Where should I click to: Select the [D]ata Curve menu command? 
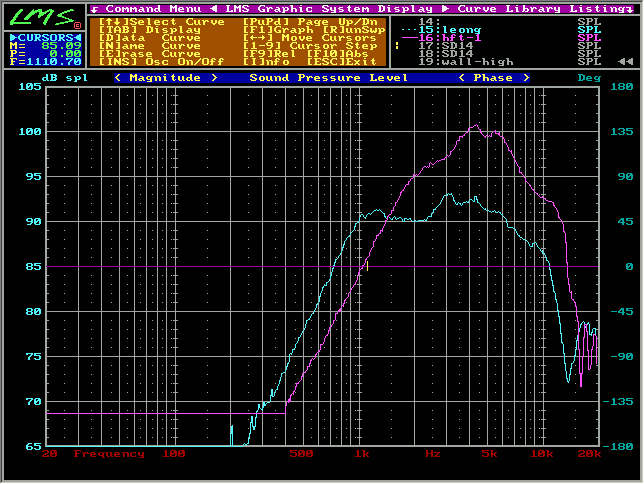(147, 38)
